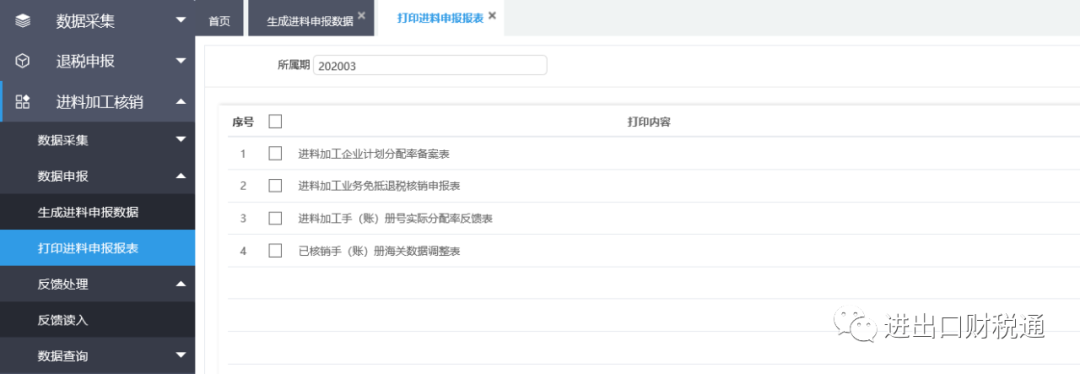The width and height of the screenshot is (1080, 374).
Task: Collapse the 进料加工核销 menu arrow
Action: [x=181, y=102]
